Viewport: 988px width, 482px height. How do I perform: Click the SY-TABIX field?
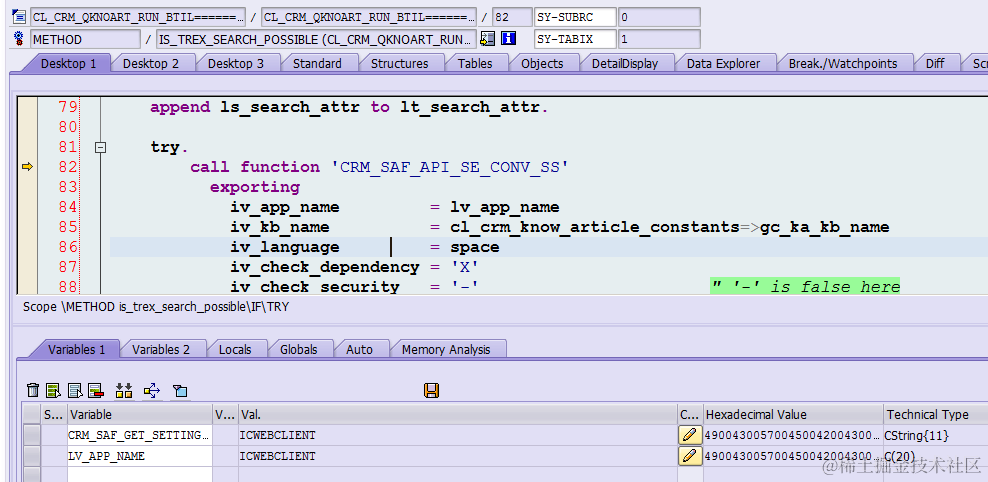click(x=575, y=39)
